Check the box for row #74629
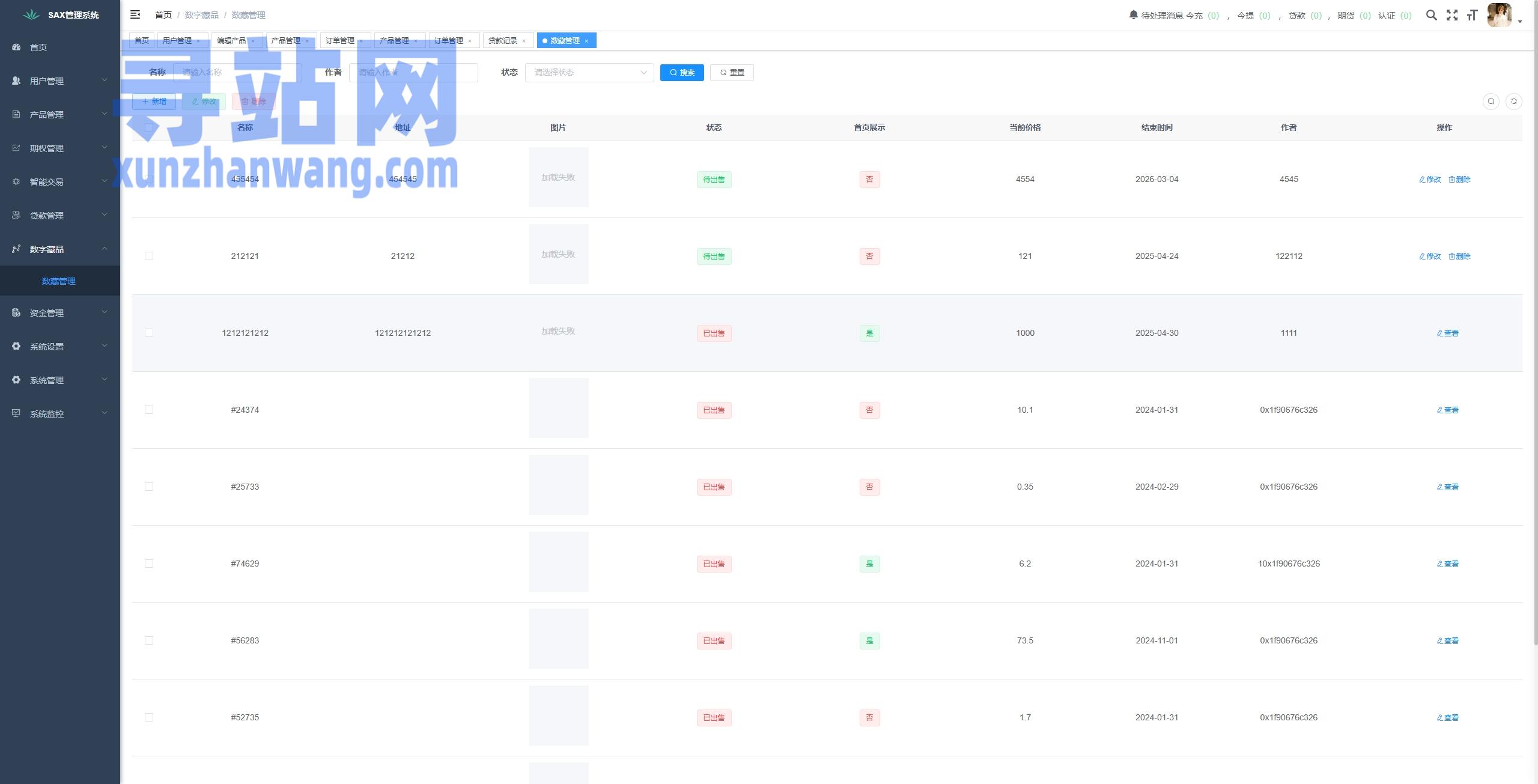 click(149, 564)
